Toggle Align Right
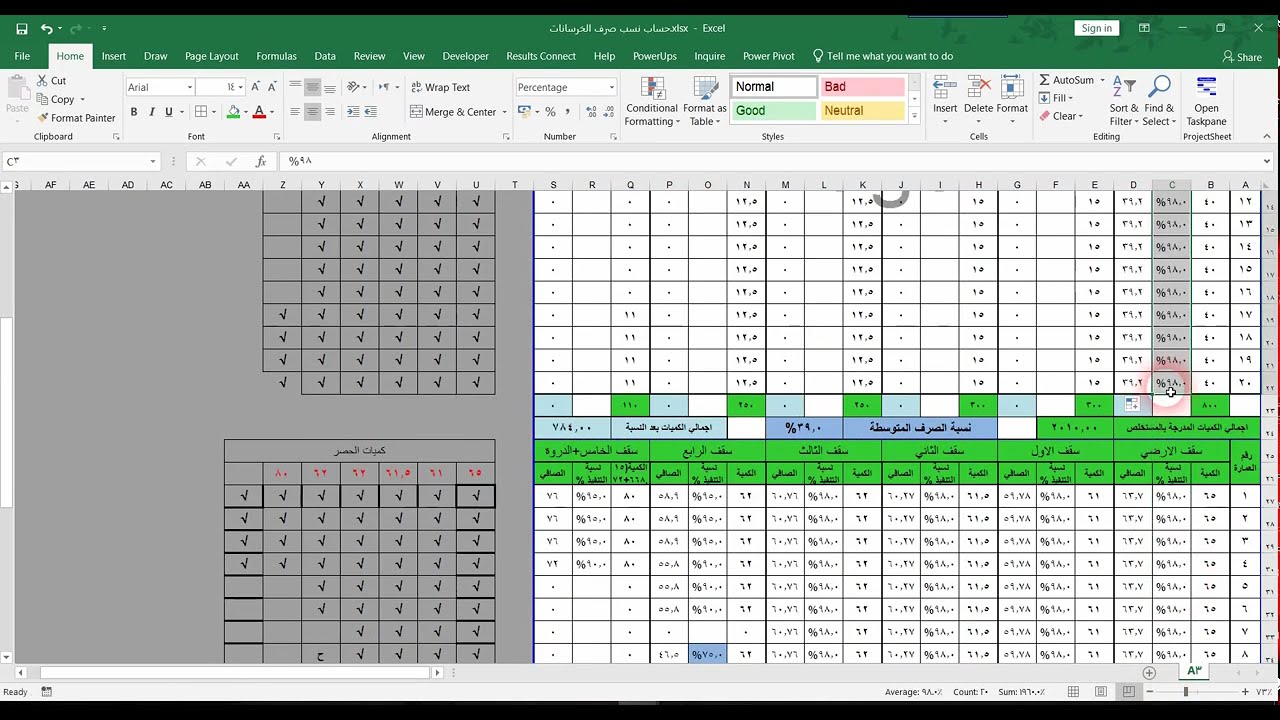Image resolution: width=1280 pixels, height=720 pixels. 331,112
